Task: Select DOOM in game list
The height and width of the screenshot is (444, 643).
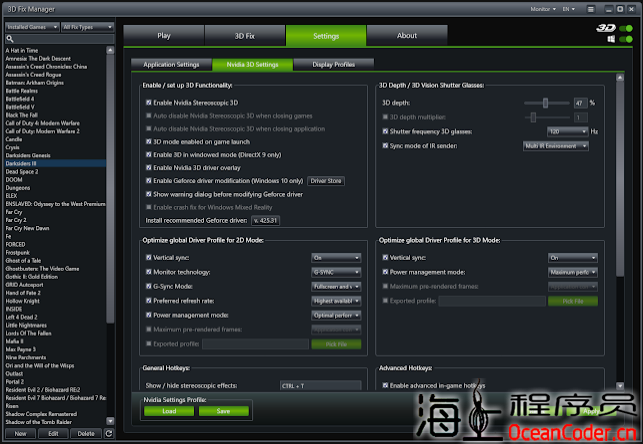Action: tap(55, 180)
